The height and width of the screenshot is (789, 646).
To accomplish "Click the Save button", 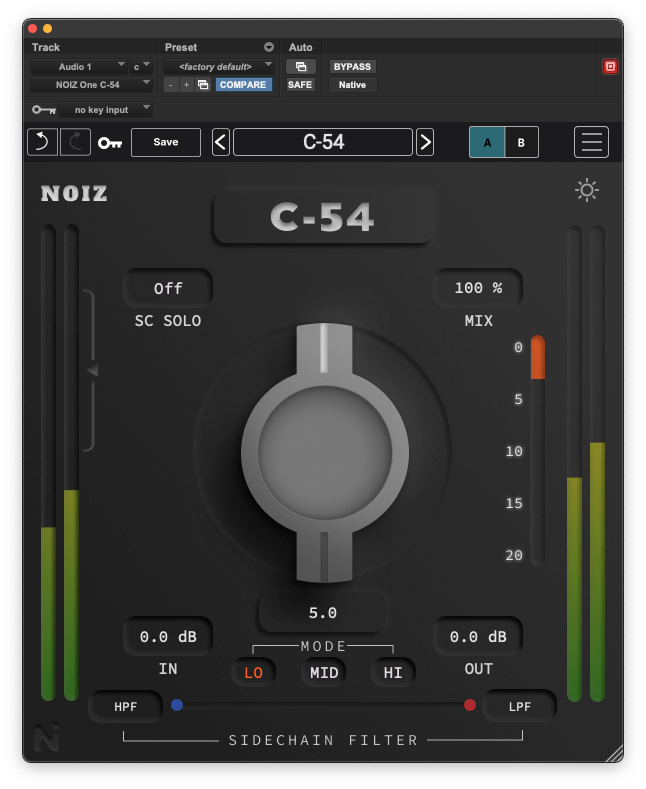I will [x=166, y=142].
